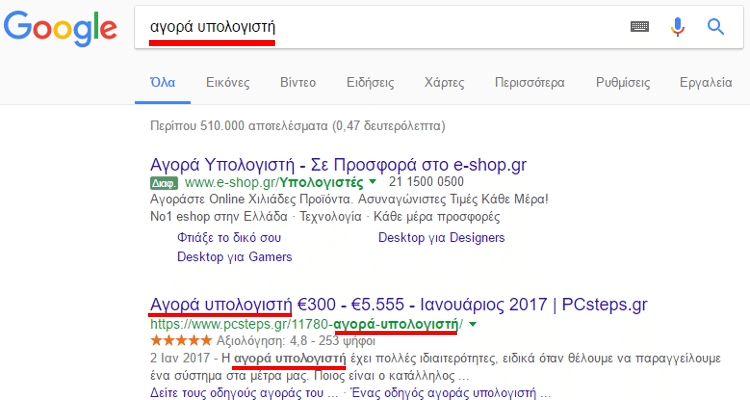
Task: Click the Google logo
Action: pyautogui.click(x=60, y=28)
